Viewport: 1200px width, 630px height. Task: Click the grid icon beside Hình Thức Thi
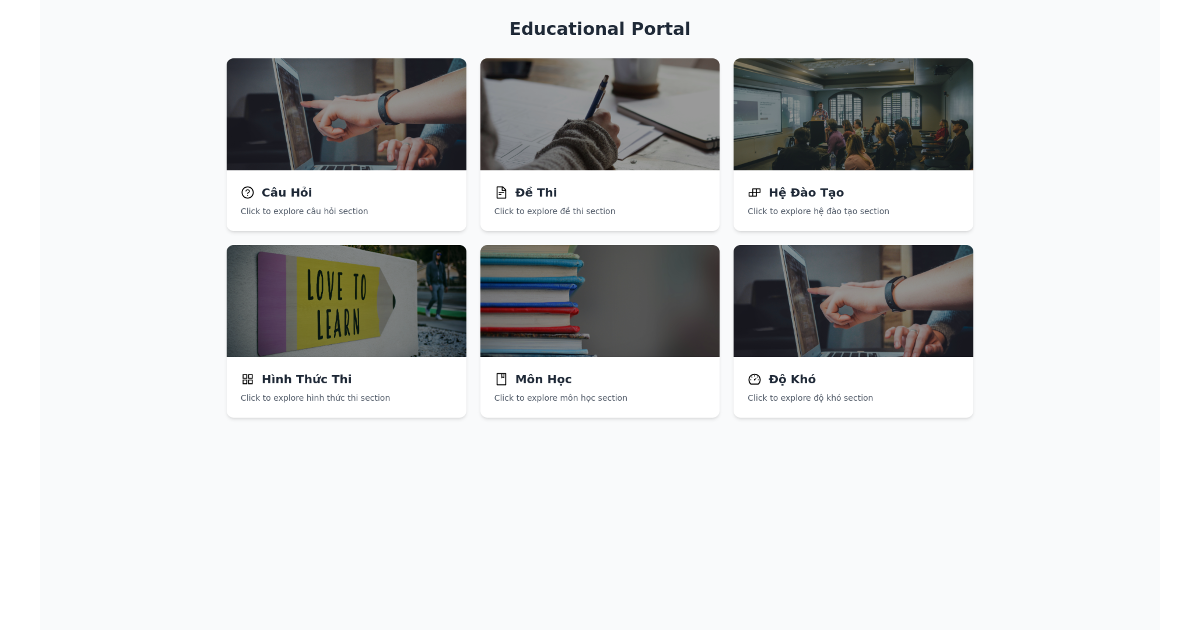point(248,380)
